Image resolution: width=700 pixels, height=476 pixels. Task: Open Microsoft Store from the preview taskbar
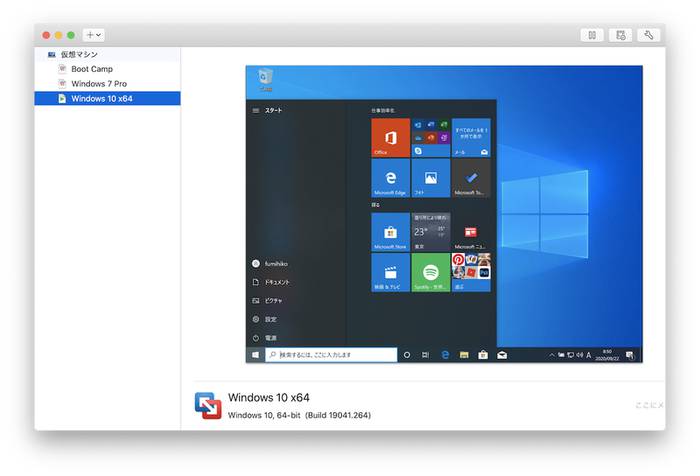click(x=483, y=355)
